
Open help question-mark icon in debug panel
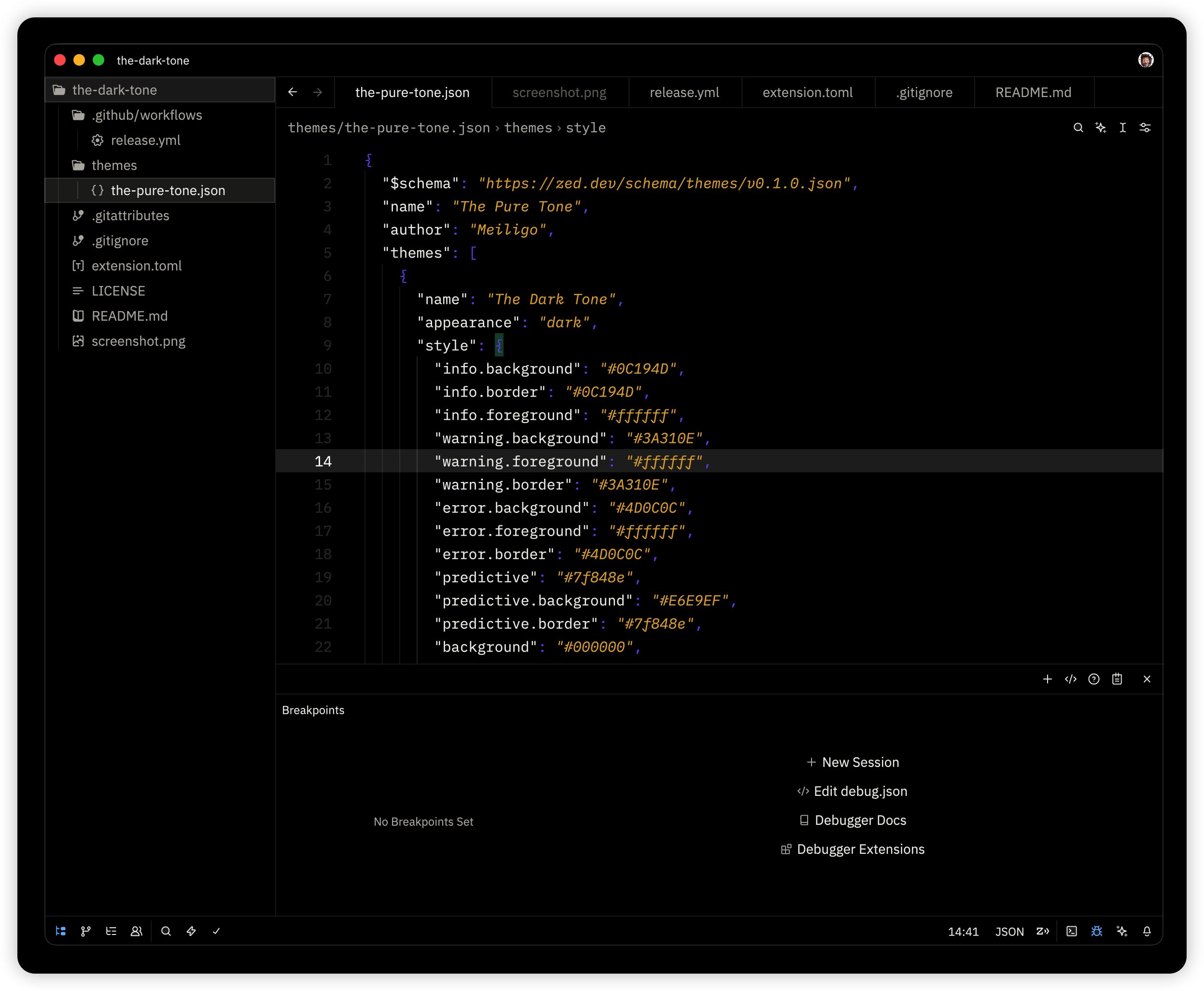point(1093,679)
